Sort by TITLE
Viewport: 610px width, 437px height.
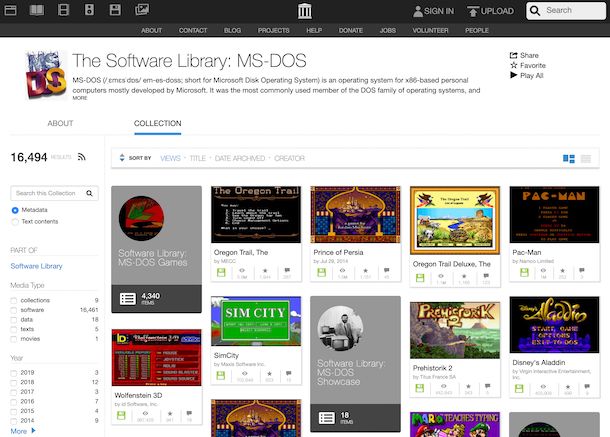point(198,158)
